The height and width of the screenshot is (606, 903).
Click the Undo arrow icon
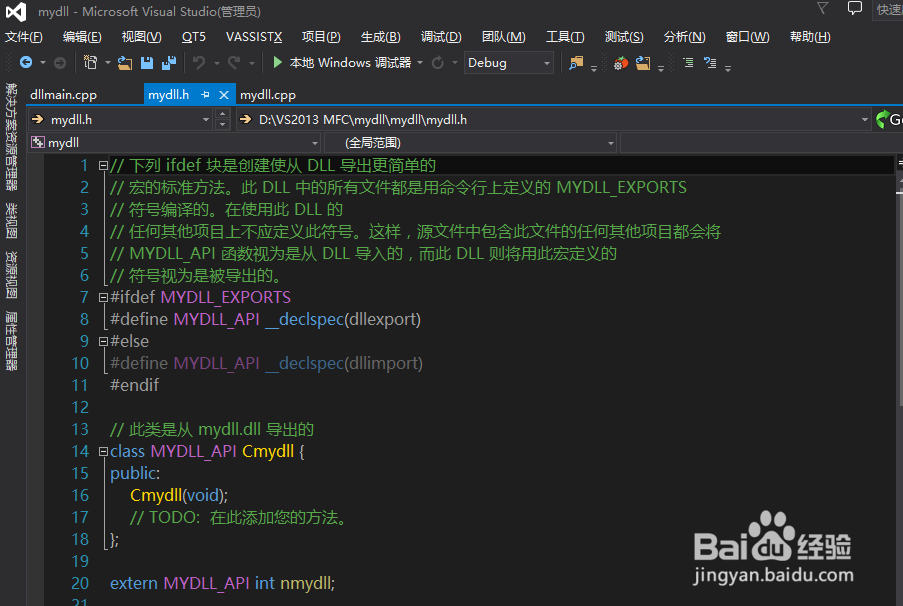click(x=199, y=62)
